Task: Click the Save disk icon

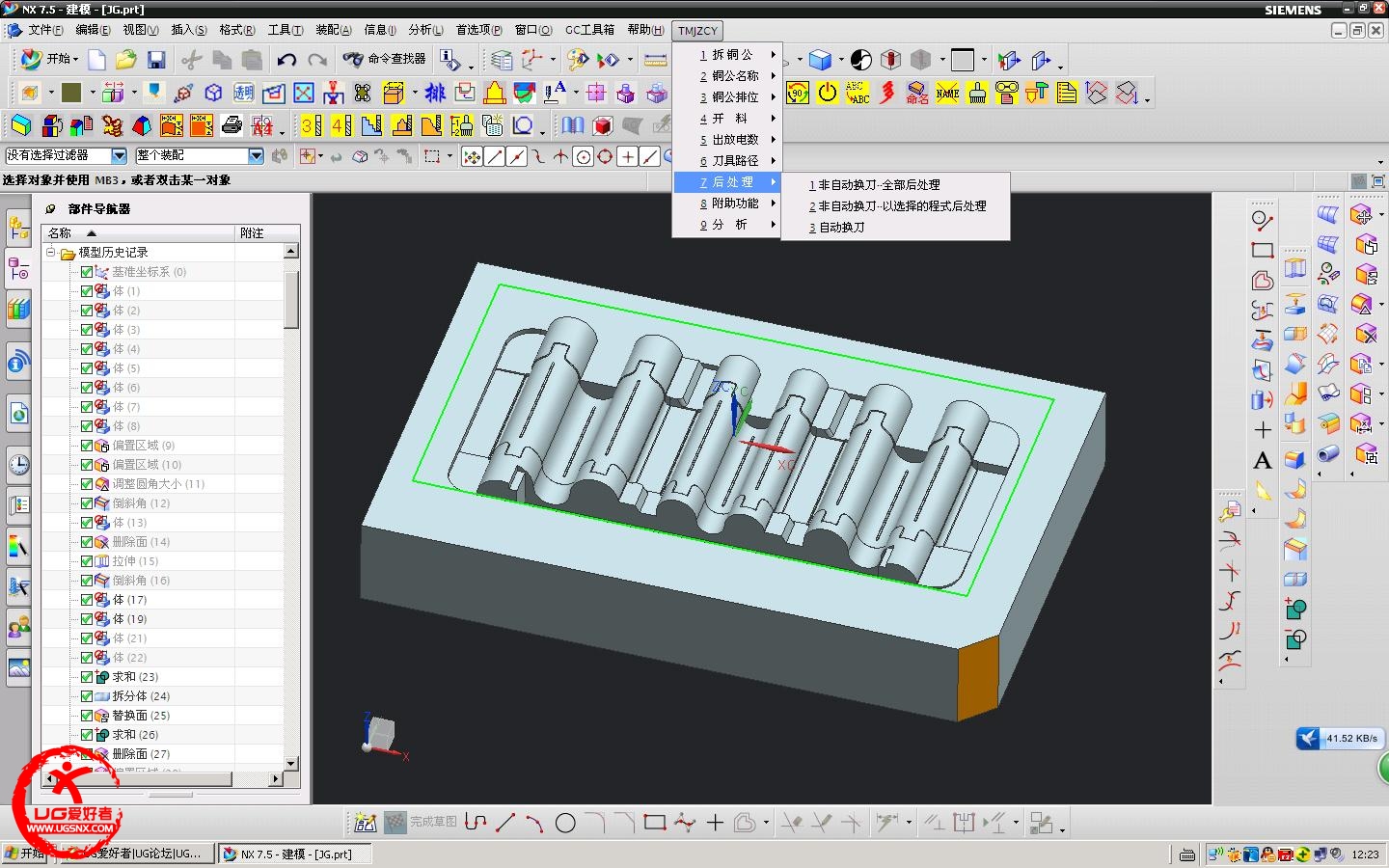Action: click(x=156, y=60)
